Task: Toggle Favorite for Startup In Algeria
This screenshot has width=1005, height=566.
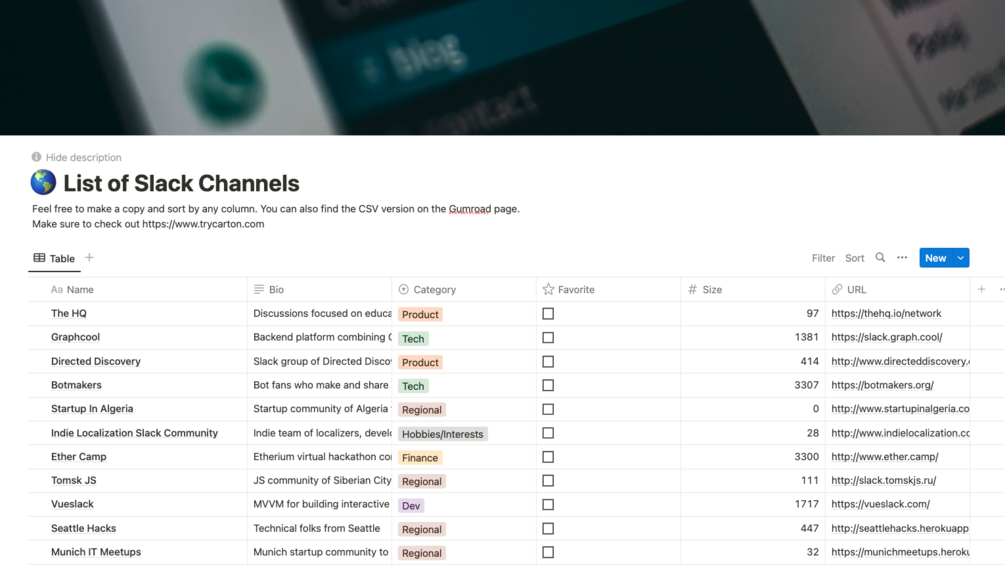Action: [548, 409]
